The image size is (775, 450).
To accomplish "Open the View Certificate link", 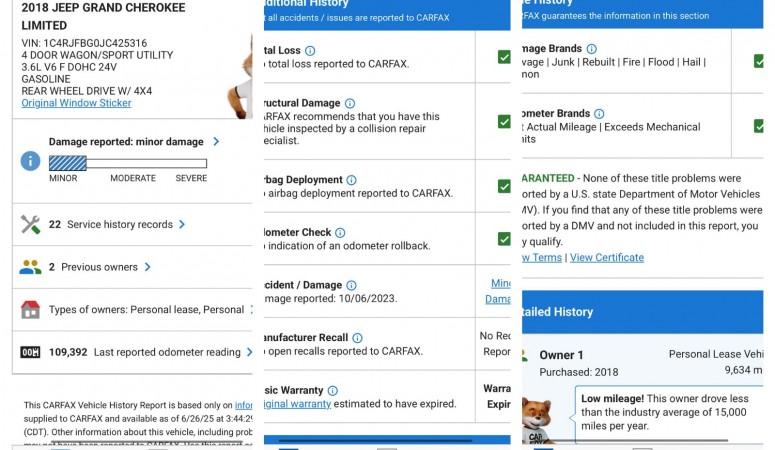I will tap(606, 257).
